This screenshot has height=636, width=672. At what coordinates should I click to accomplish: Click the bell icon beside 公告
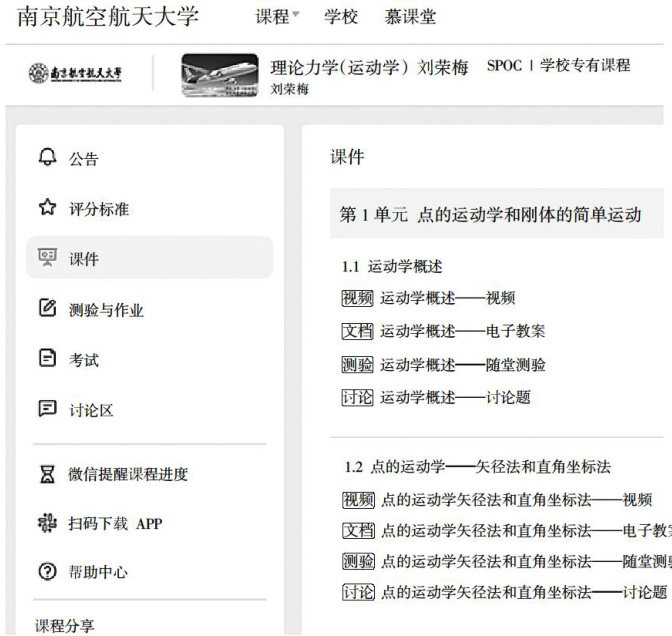pos(47,158)
